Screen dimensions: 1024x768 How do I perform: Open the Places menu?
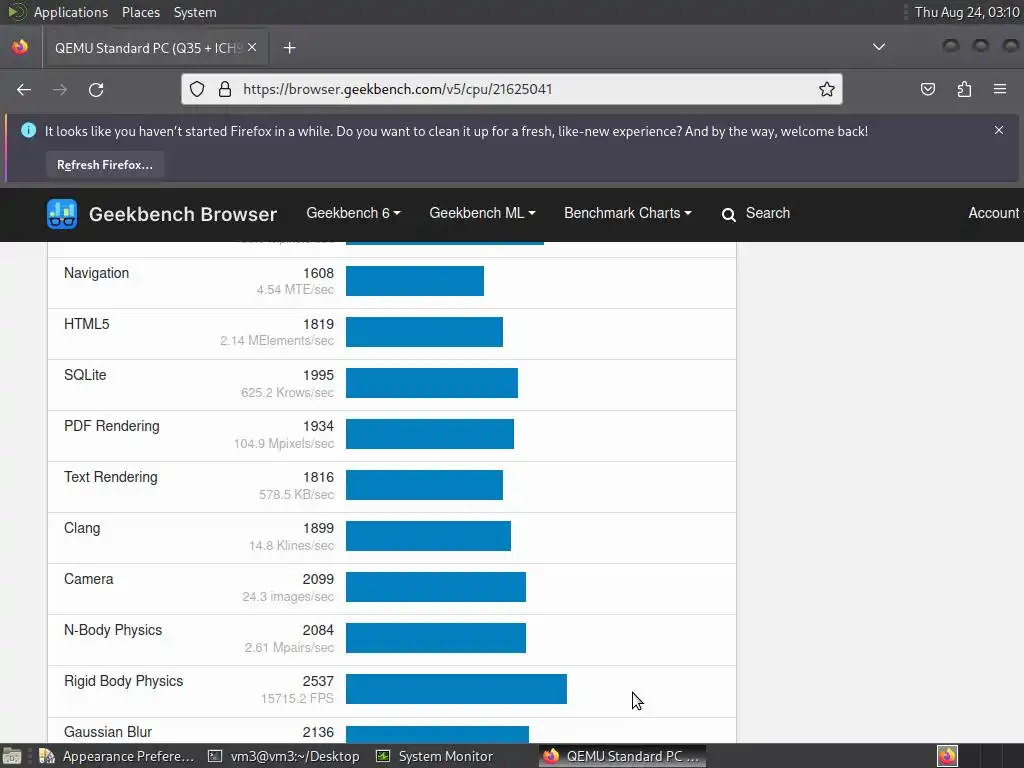(141, 12)
